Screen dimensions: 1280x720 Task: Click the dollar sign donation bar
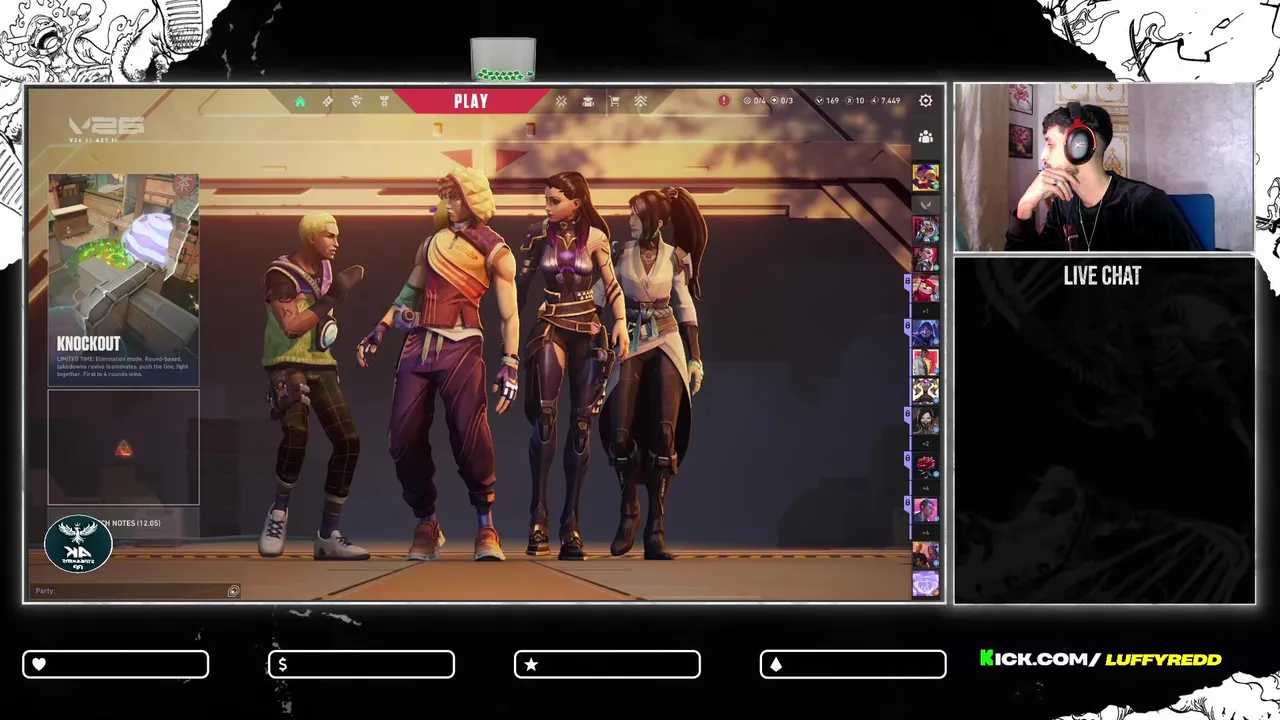coord(361,664)
